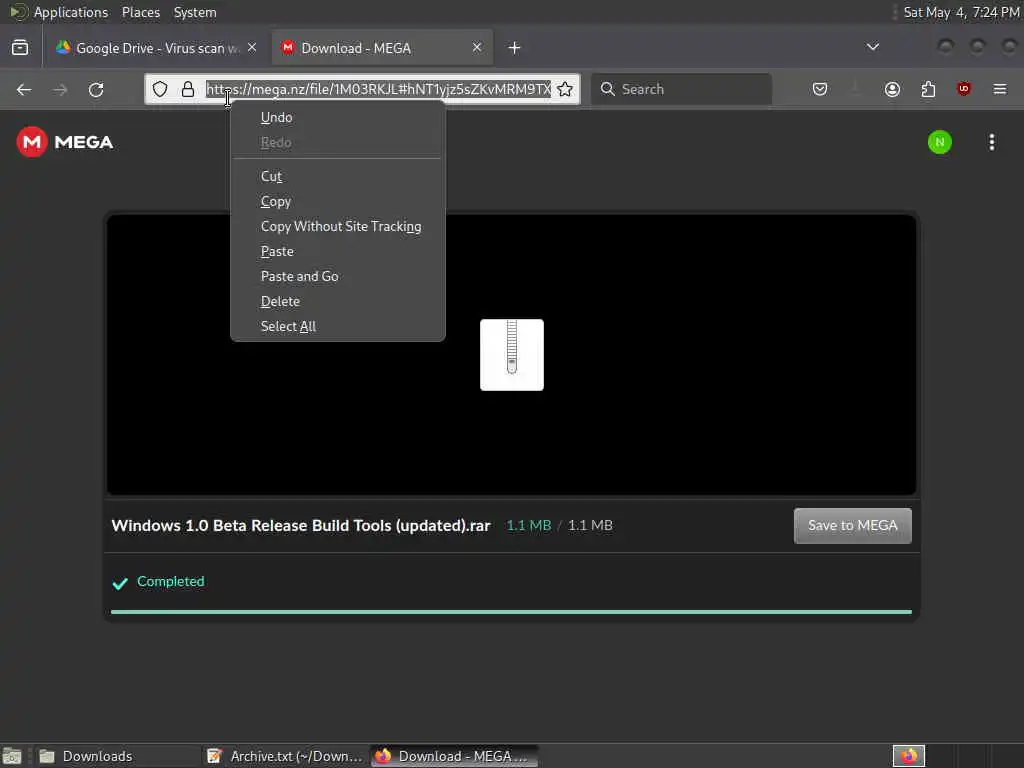Click the date and time clock
Image resolution: width=1024 pixels, height=768 pixels.
click(961, 12)
